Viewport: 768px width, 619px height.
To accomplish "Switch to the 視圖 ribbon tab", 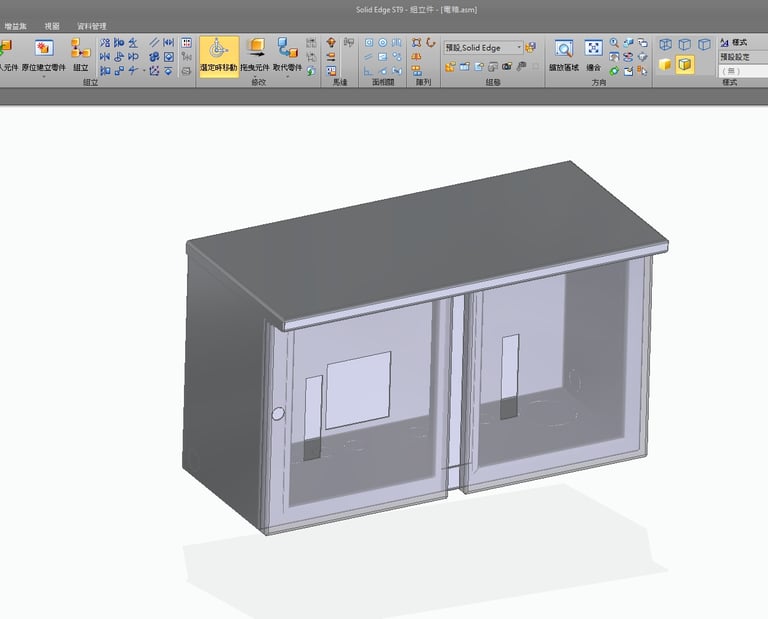I will point(52,26).
